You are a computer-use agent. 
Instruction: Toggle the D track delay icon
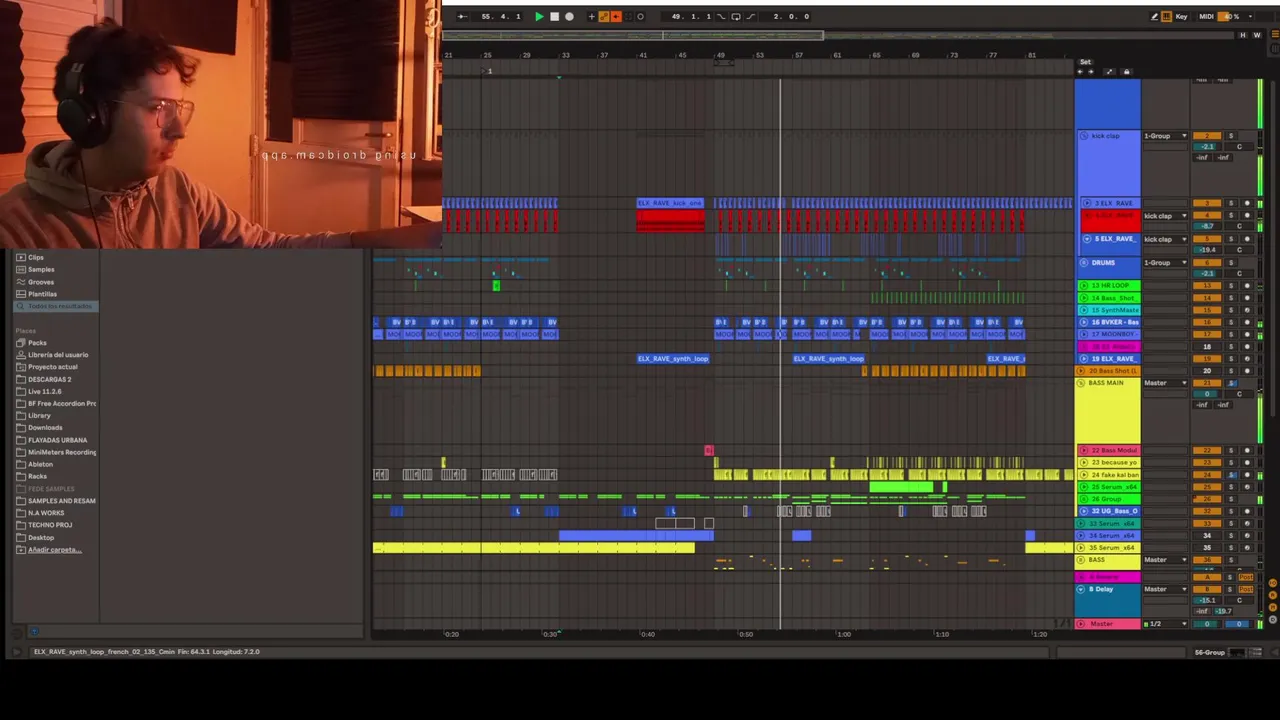[1273, 618]
